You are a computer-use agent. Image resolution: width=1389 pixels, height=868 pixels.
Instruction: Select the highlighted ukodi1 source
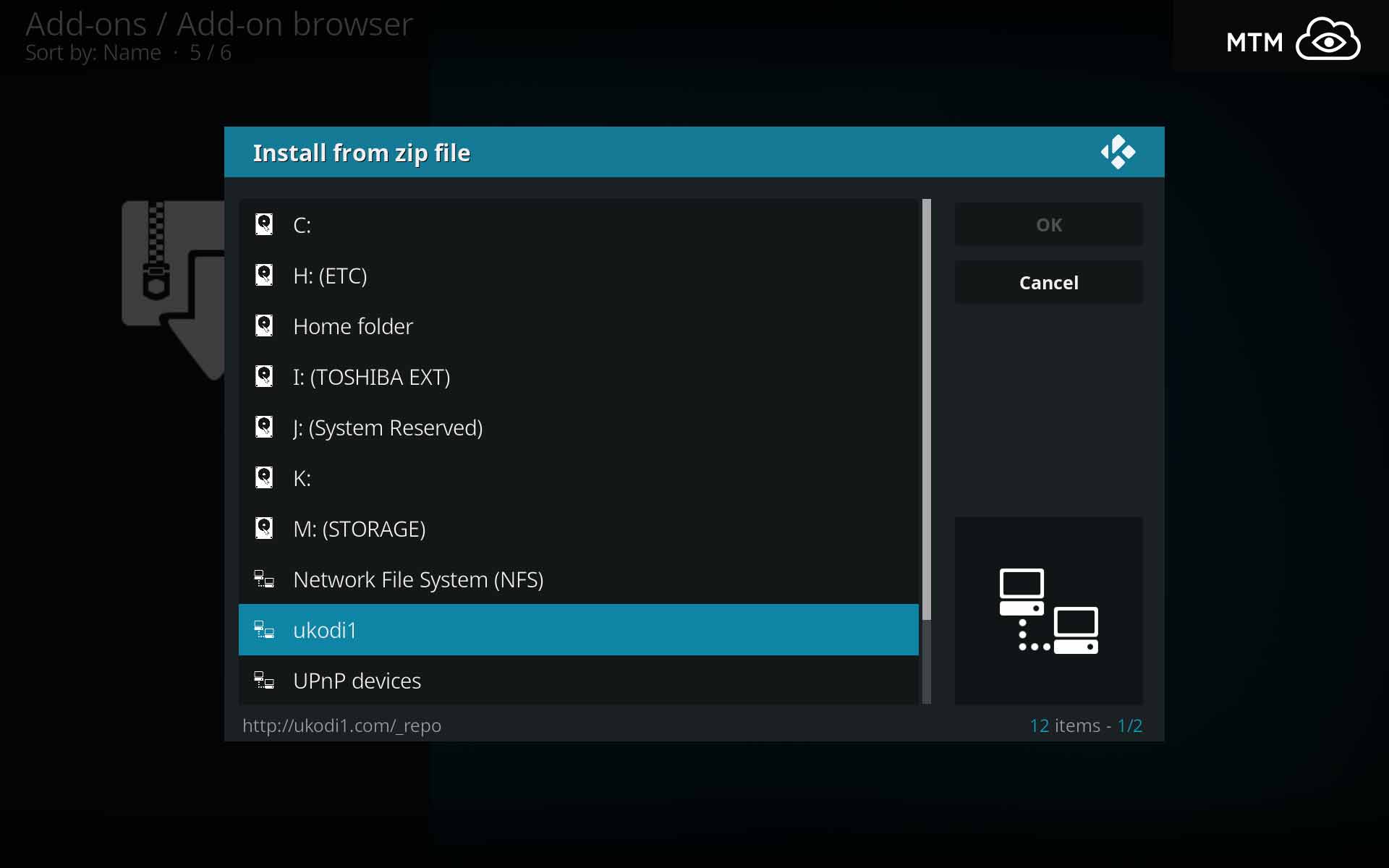[579, 629]
